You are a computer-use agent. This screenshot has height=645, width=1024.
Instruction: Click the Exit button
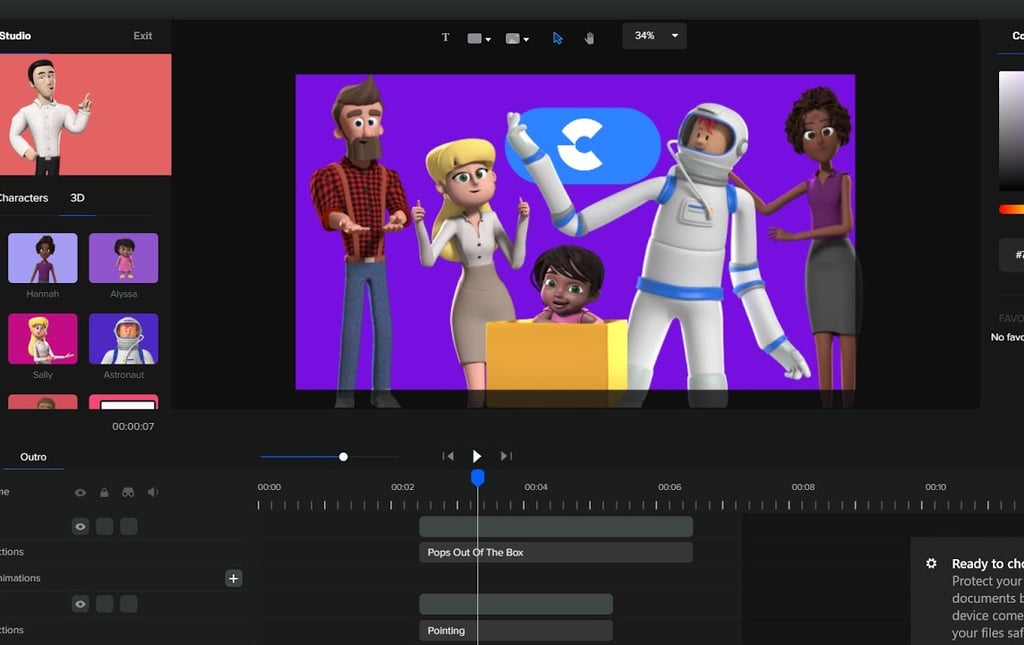(x=143, y=36)
